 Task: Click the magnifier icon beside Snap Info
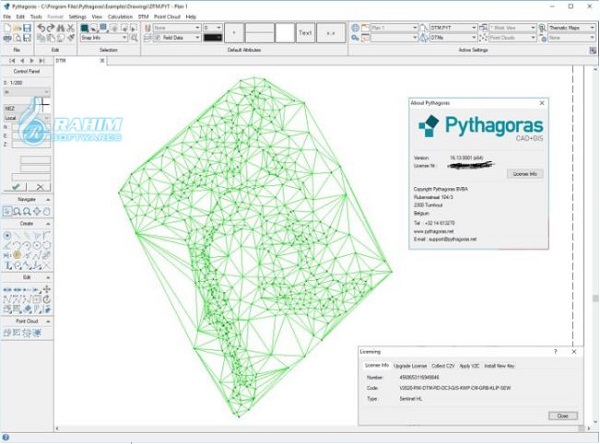pyautogui.click(x=134, y=38)
